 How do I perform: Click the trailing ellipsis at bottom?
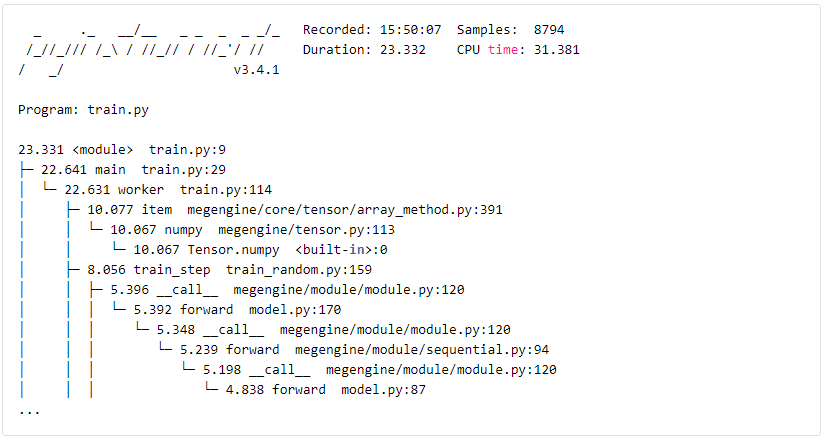(29, 411)
